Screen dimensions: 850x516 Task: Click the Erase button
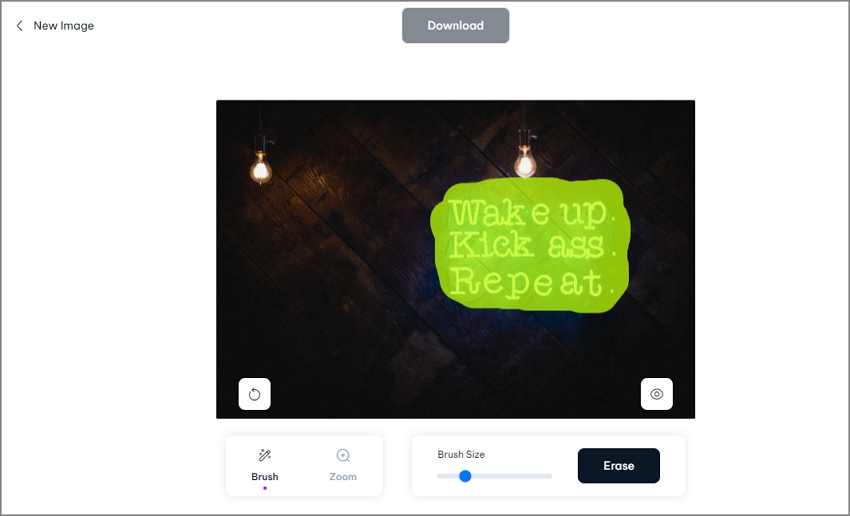point(619,466)
